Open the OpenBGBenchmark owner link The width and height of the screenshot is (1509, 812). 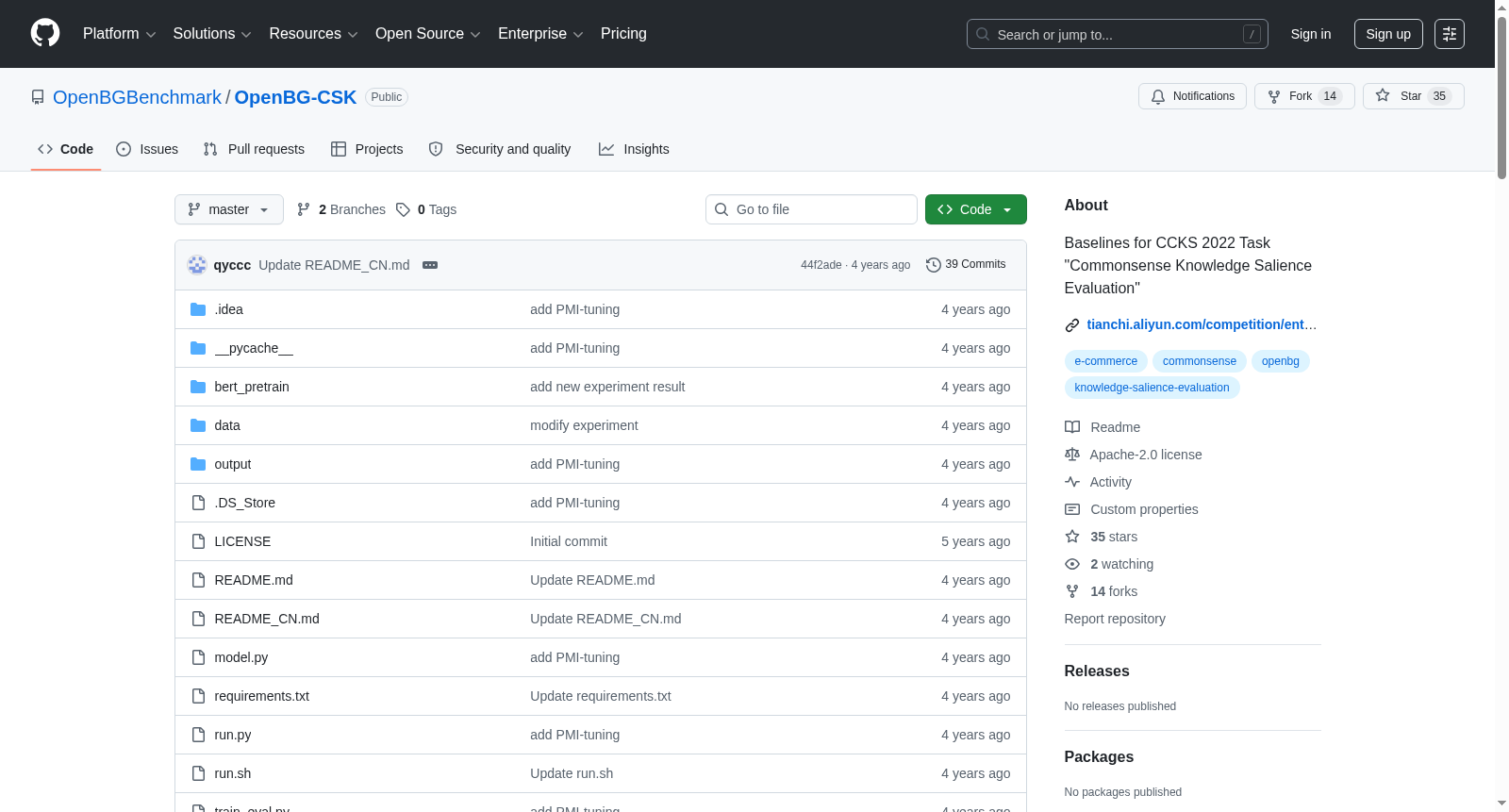coord(137,97)
